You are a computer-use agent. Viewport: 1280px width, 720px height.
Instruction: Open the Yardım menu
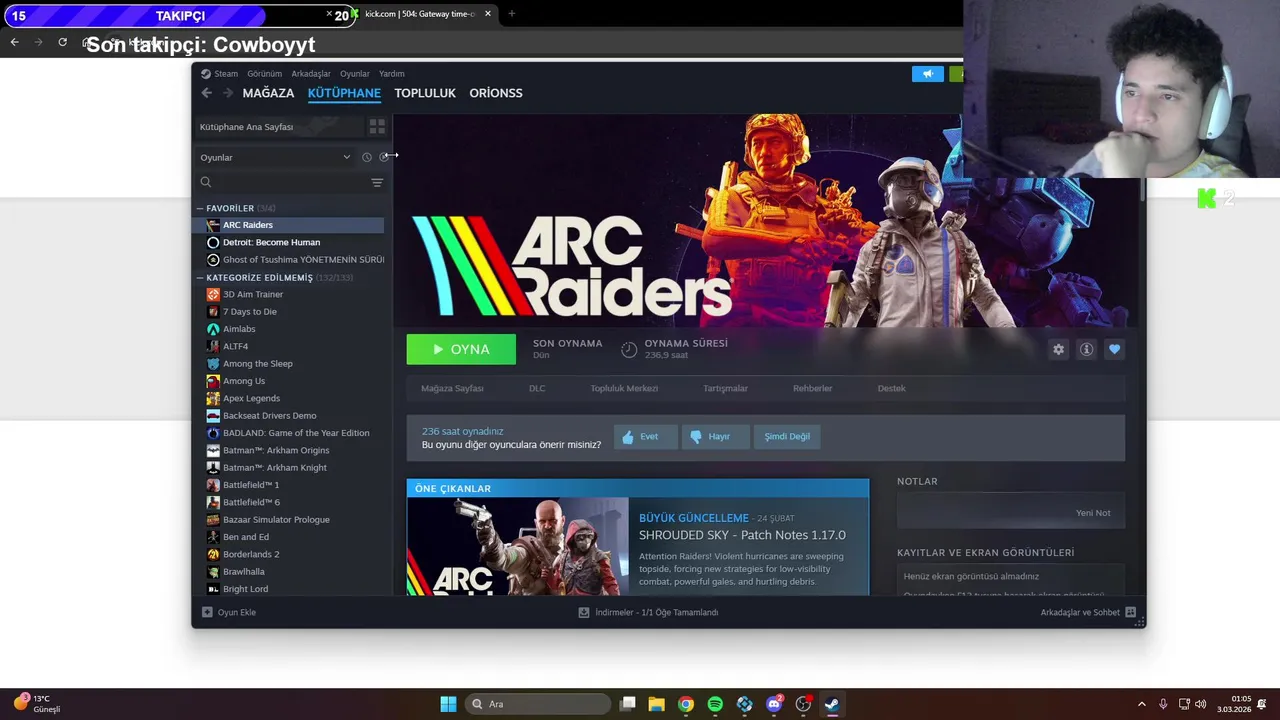[392, 74]
